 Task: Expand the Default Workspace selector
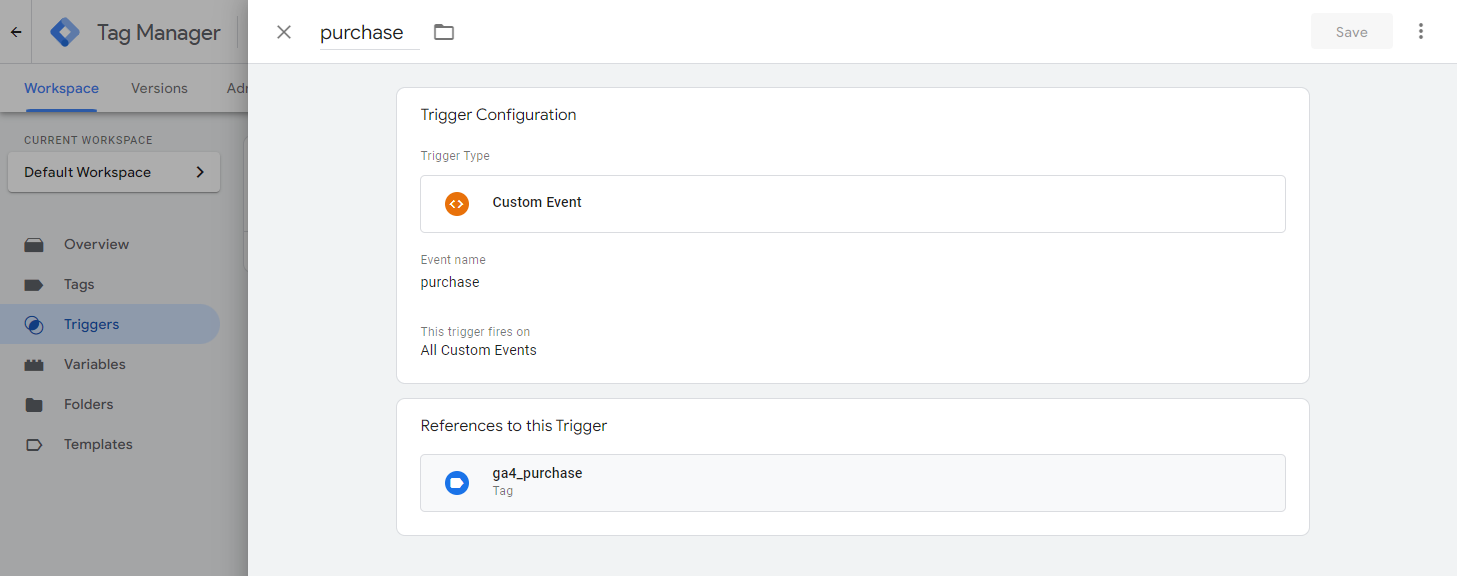(x=113, y=172)
